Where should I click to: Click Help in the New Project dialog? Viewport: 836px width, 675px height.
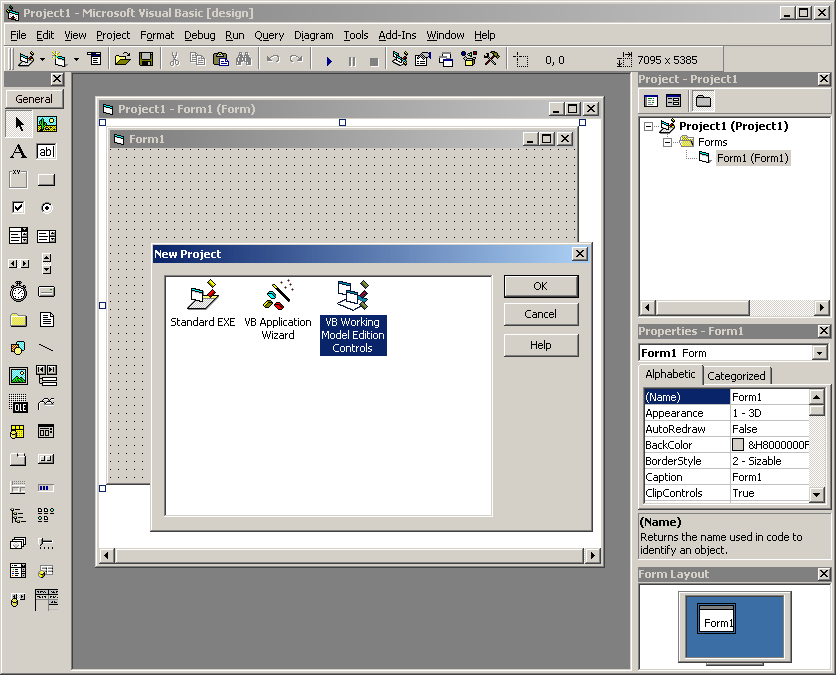coord(541,345)
